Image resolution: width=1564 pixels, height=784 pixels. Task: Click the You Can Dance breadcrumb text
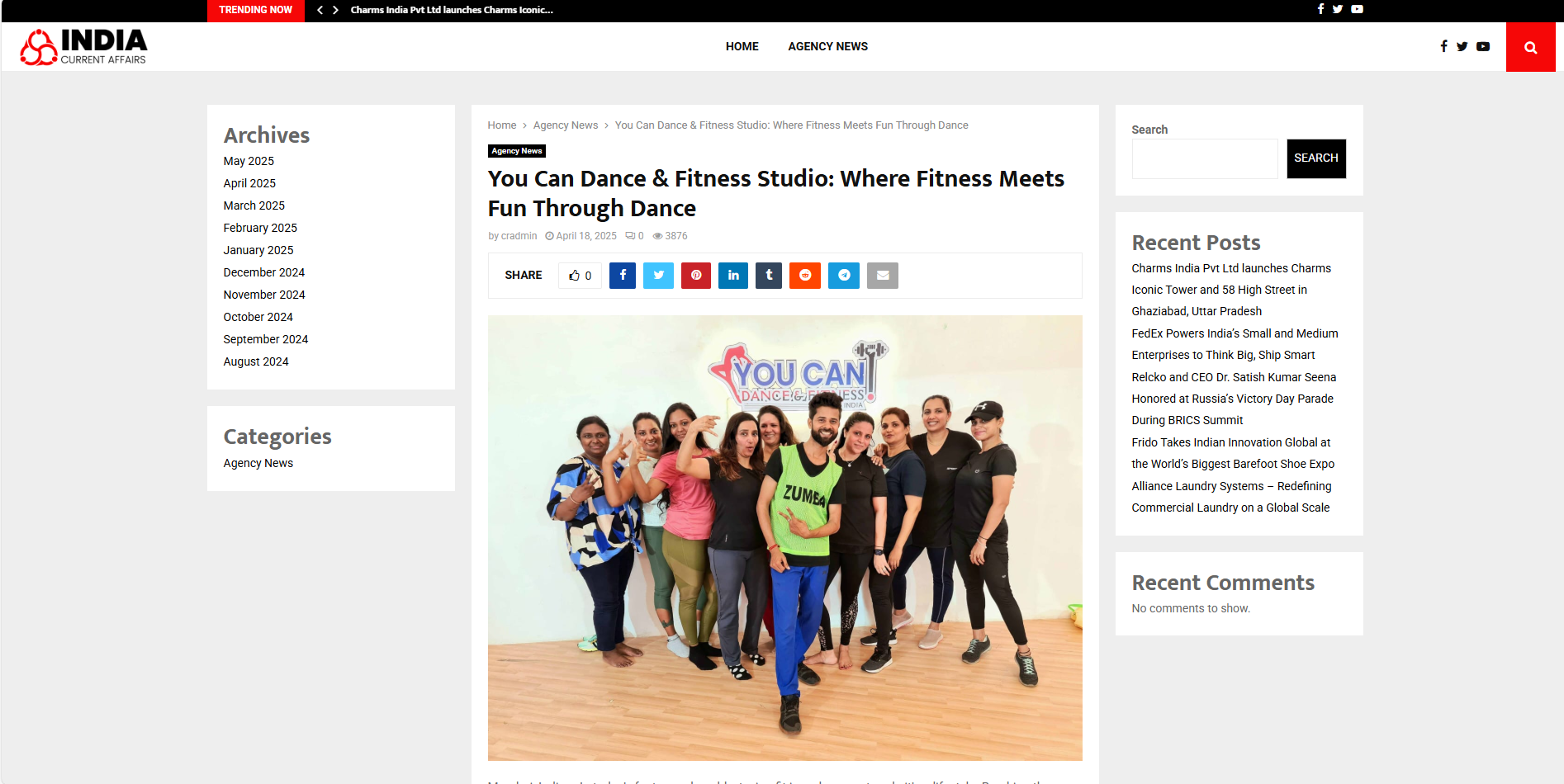pyautogui.click(x=791, y=125)
